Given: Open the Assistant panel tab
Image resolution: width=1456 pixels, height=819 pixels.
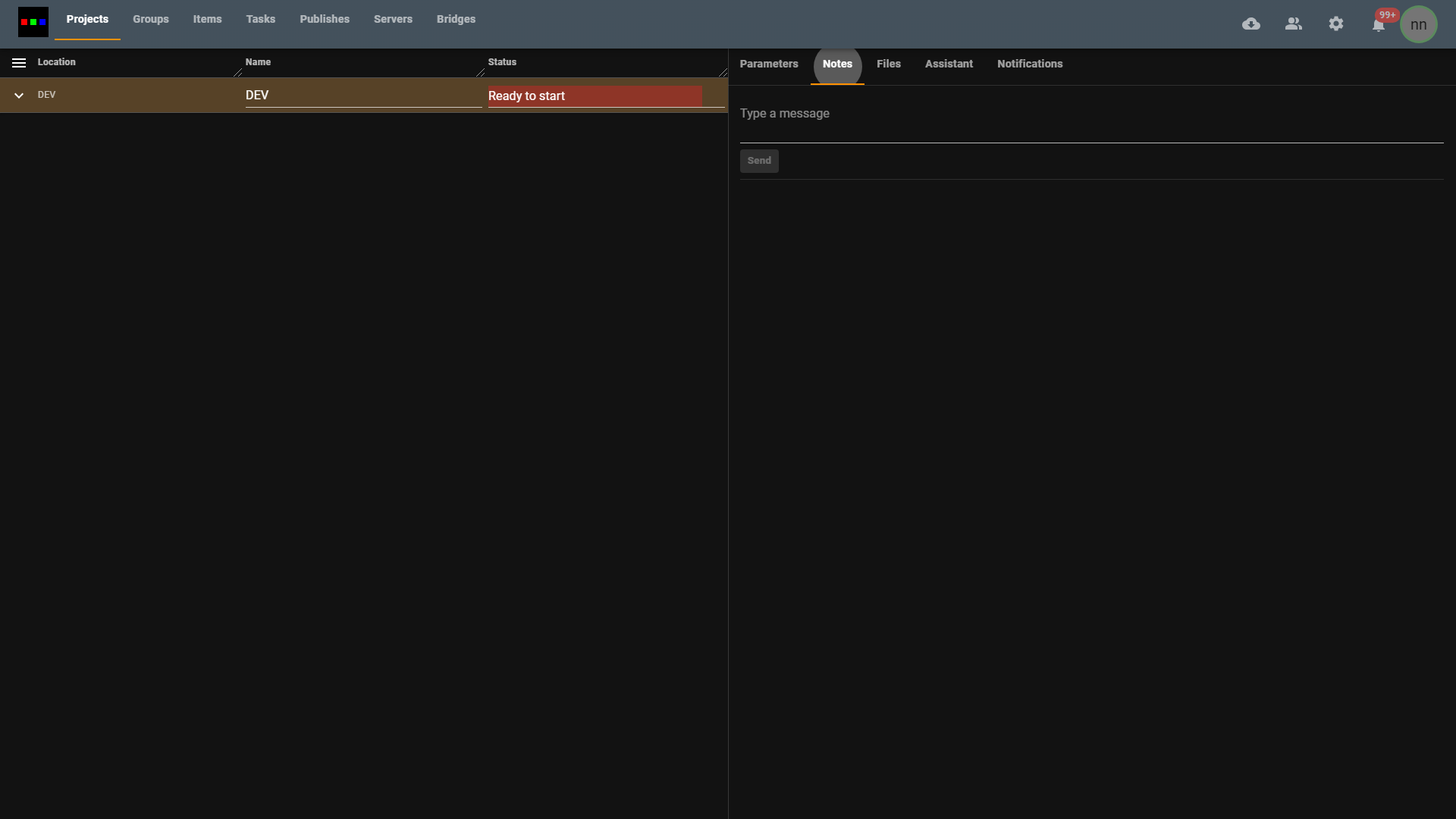Looking at the screenshot, I should tap(949, 64).
